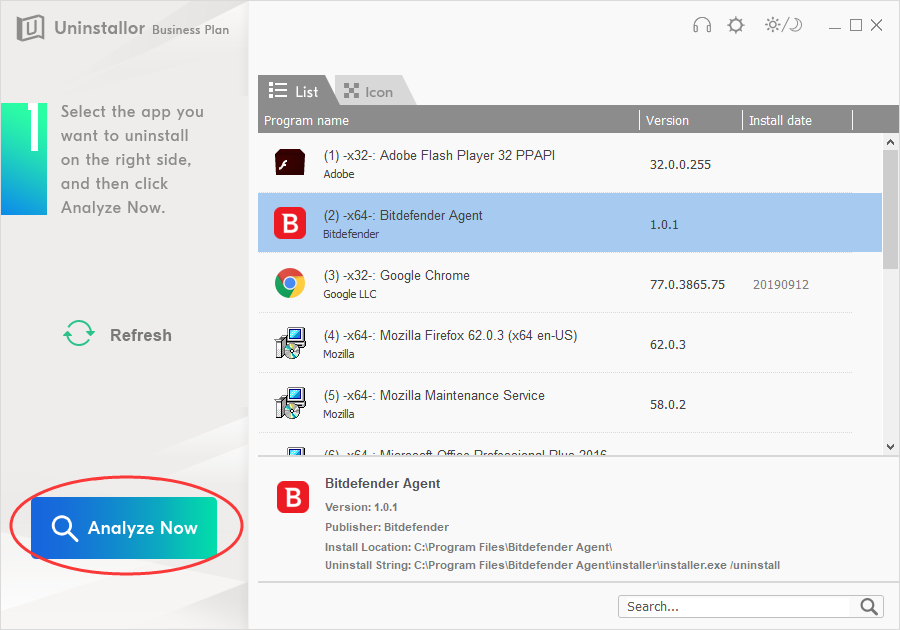Click the Bitdefender logo in details panel

(293, 497)
